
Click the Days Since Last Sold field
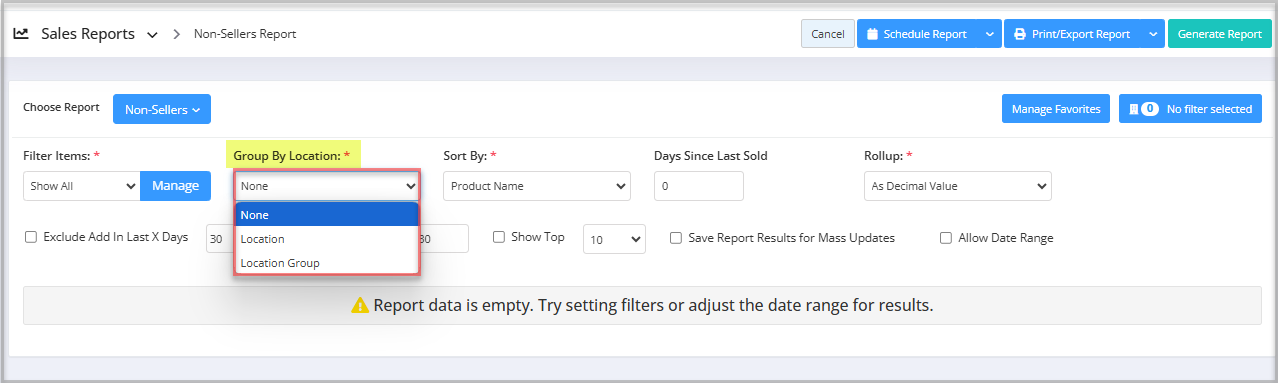pyautogui.click(x=699, y=186)
